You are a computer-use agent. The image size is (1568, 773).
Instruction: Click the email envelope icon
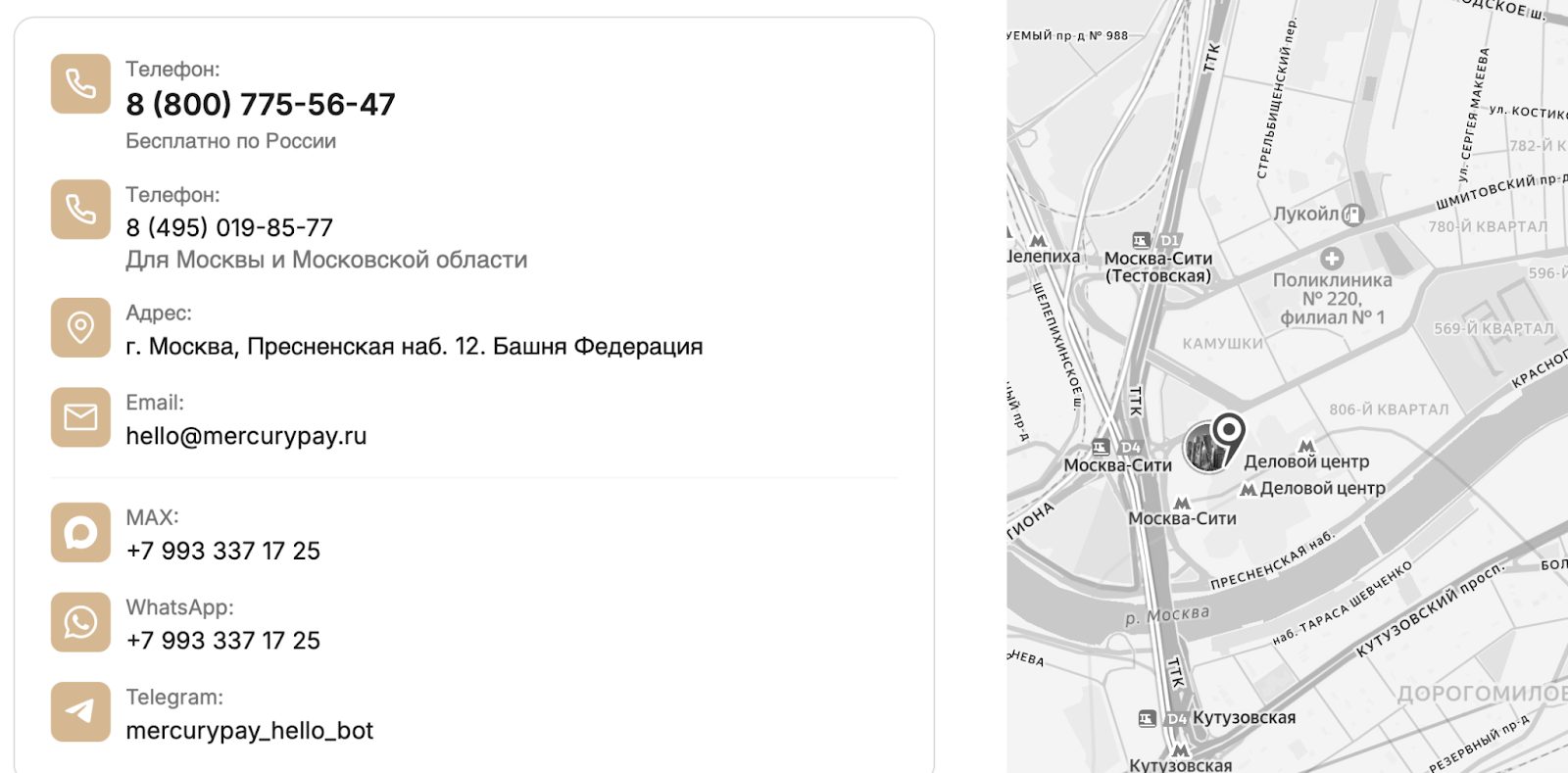[x=80, y=417]
